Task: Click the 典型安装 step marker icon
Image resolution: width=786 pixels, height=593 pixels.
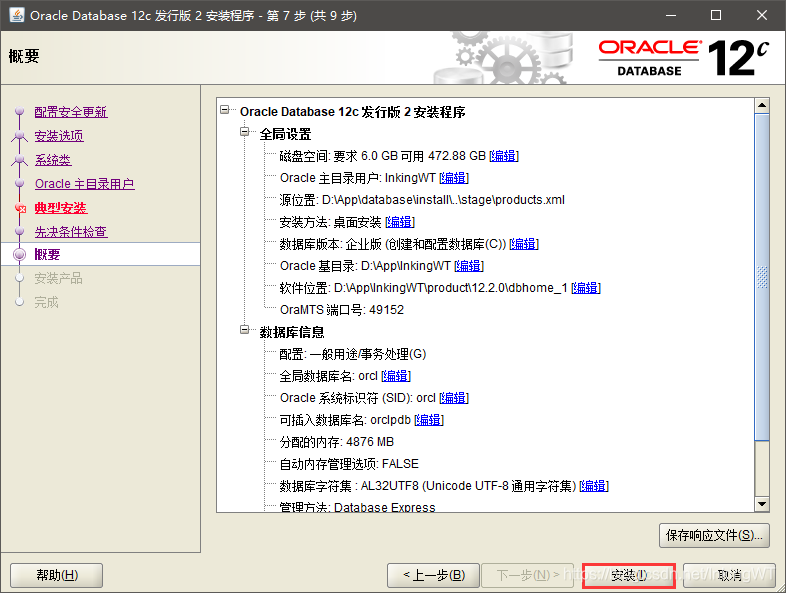Action: tap(20, 208)
